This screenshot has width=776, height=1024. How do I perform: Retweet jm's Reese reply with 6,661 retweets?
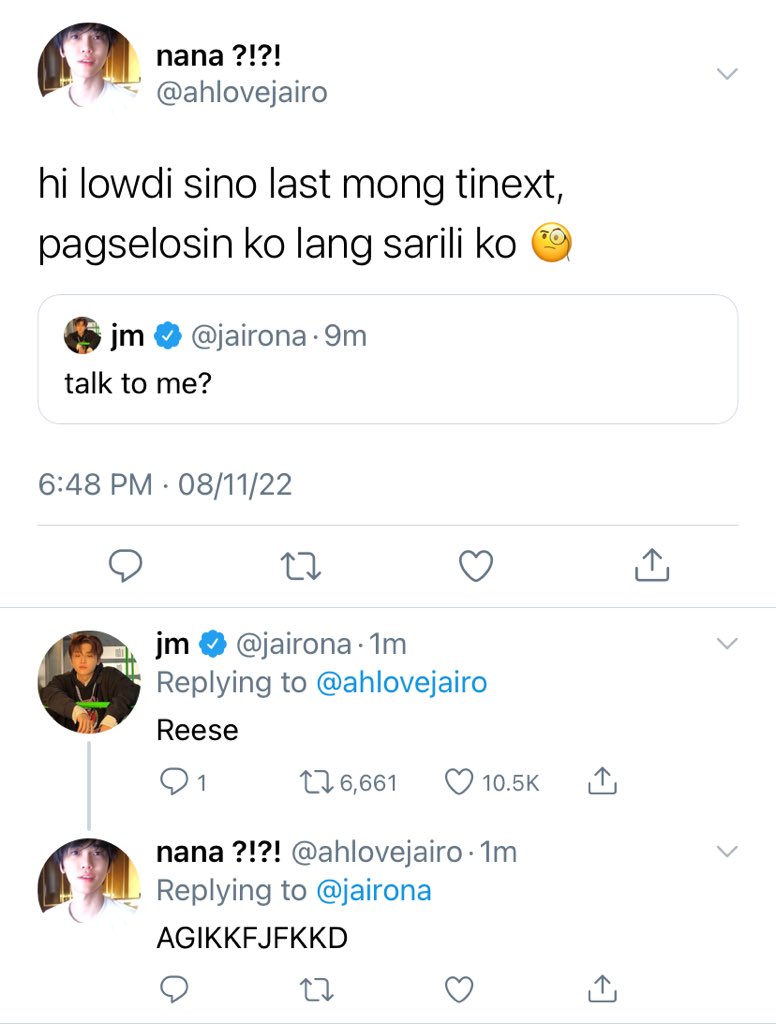pyautogui.click(x=348, y=782)
